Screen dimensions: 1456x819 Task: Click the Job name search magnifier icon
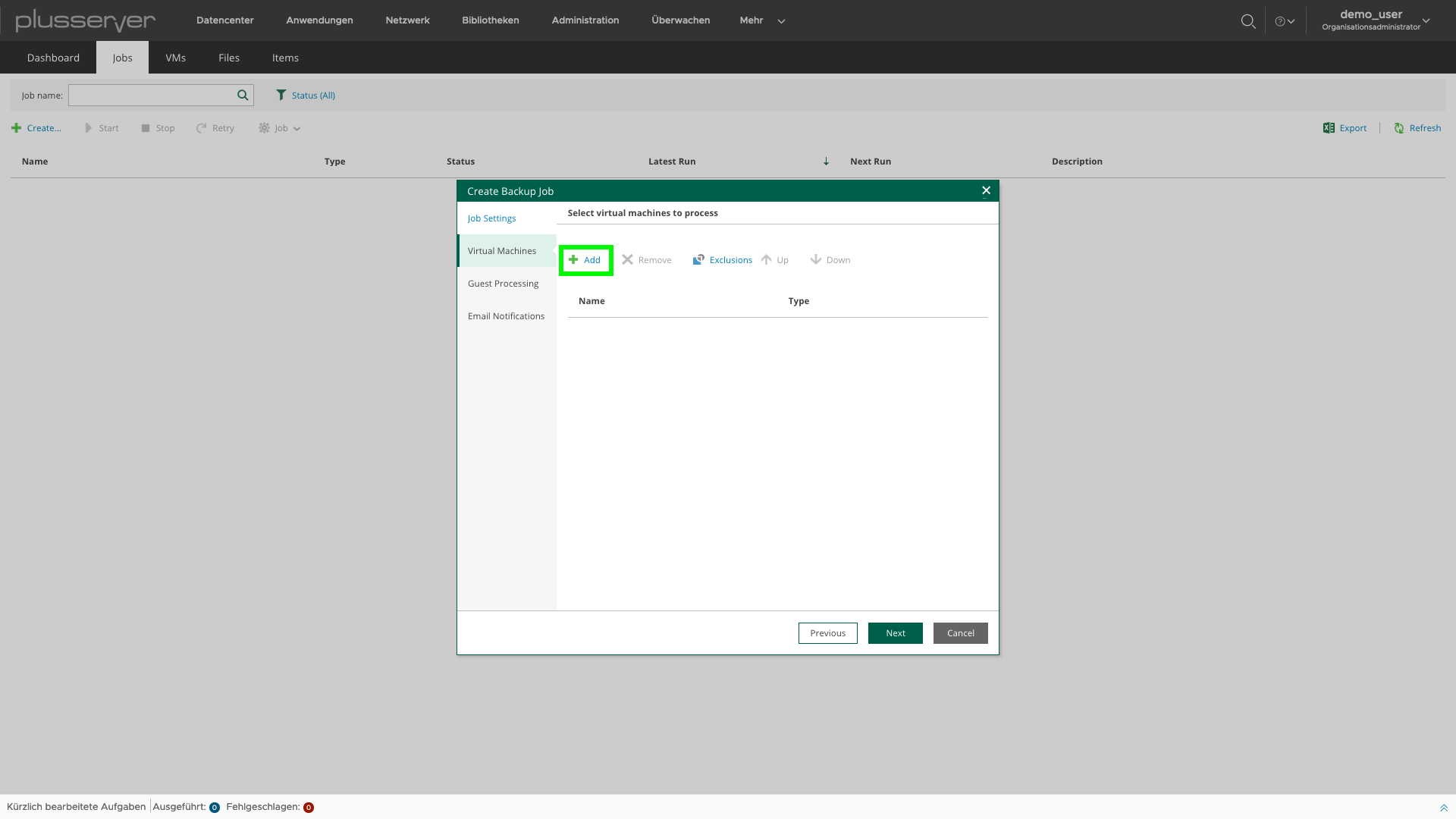(243, 96)
